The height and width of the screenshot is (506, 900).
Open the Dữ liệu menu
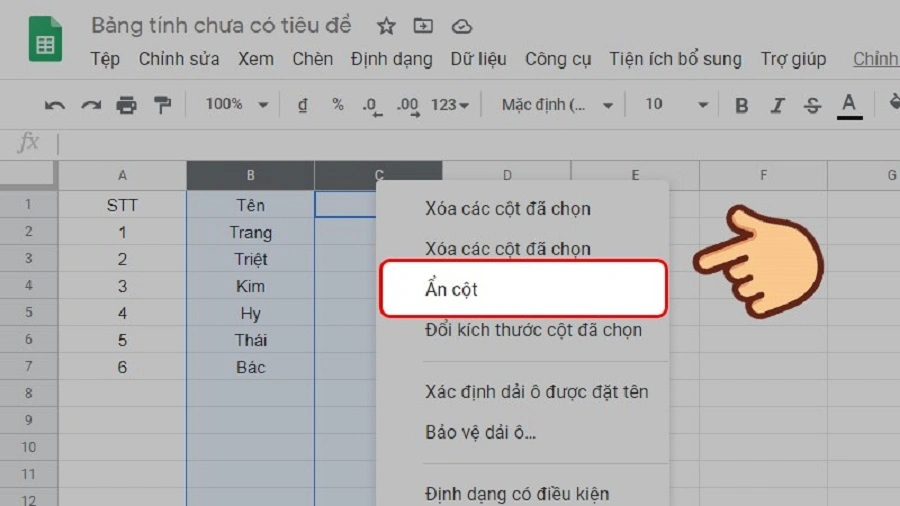click(x=479, y=59)
